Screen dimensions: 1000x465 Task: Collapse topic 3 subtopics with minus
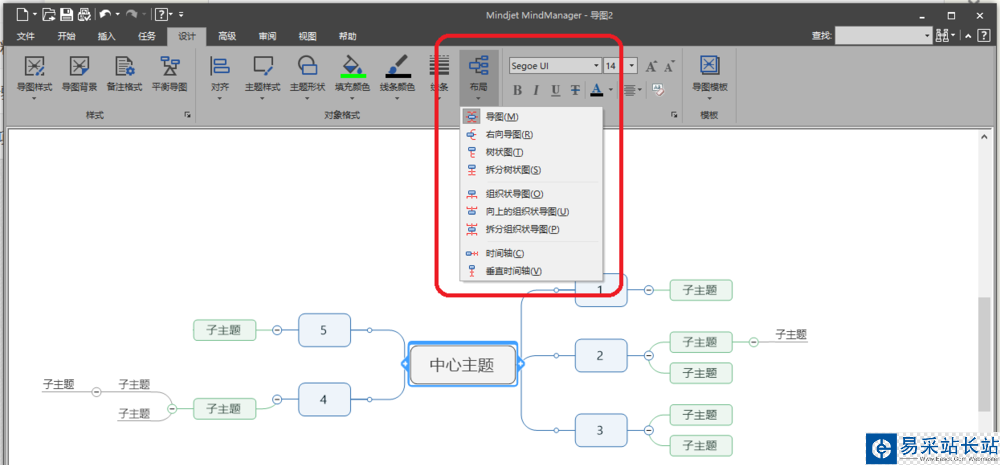click(649, 431)
